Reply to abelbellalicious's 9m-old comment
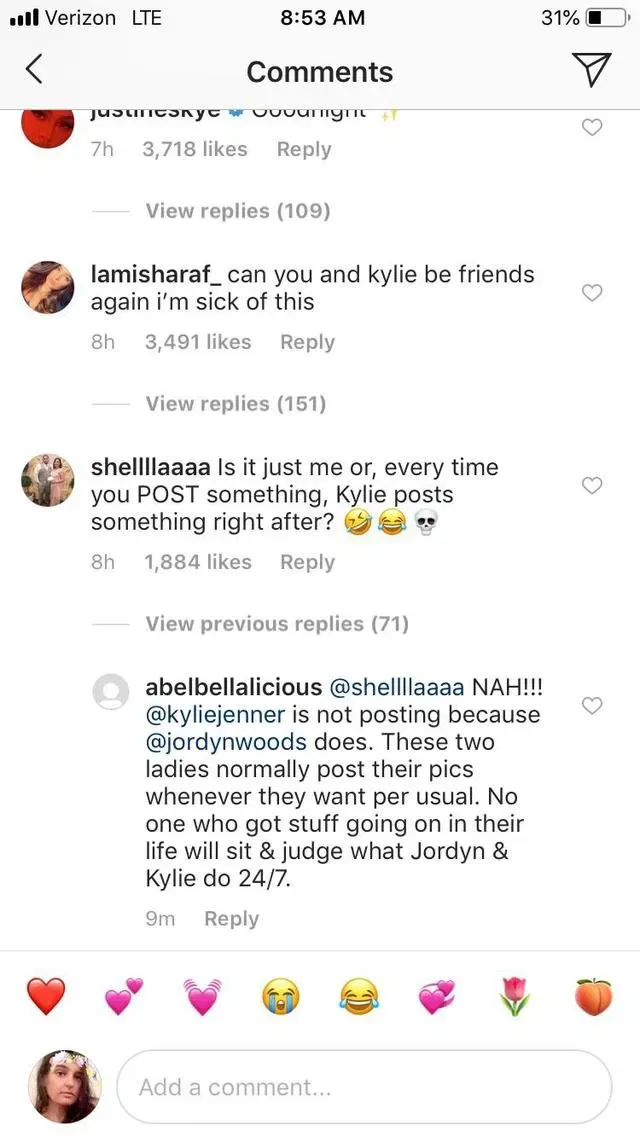The width and height of the screenshot is (640, 1138). (x=231, y=919)
